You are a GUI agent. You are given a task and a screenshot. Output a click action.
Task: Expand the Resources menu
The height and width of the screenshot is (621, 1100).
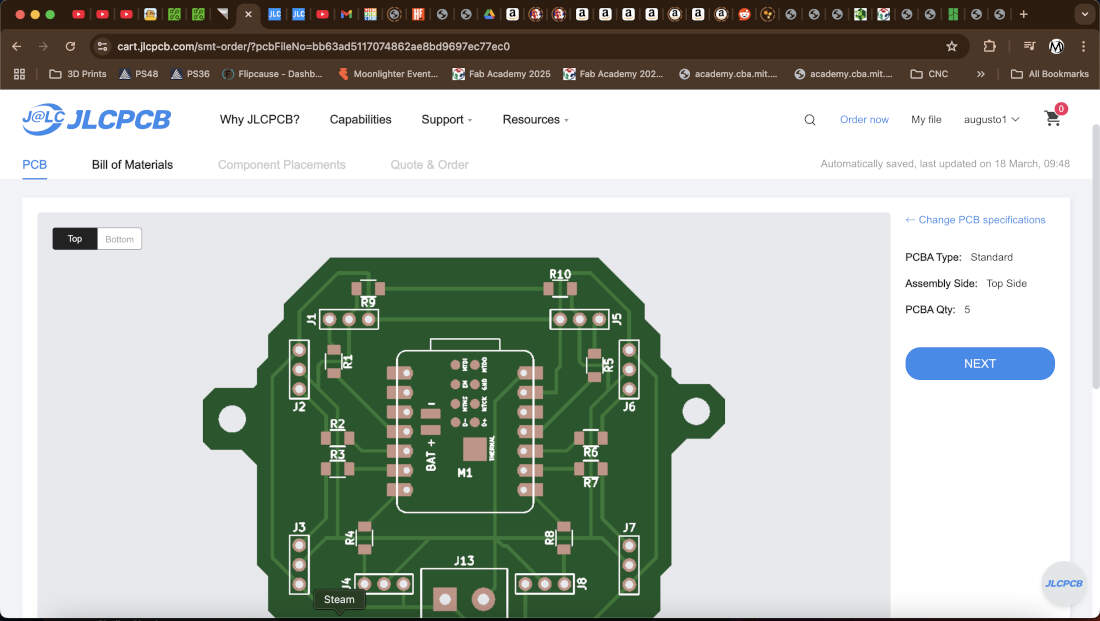click(x=535, y=119)
